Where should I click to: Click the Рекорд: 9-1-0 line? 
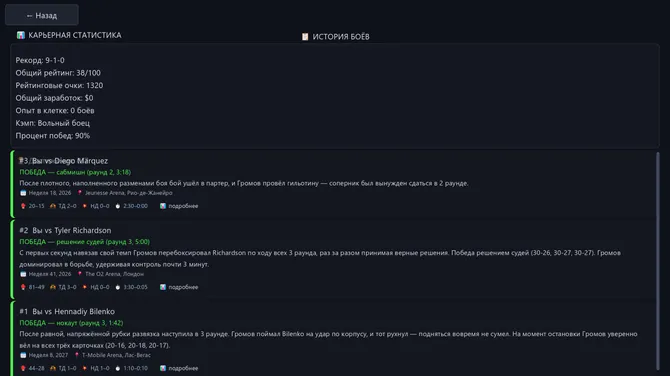[40, 60]
